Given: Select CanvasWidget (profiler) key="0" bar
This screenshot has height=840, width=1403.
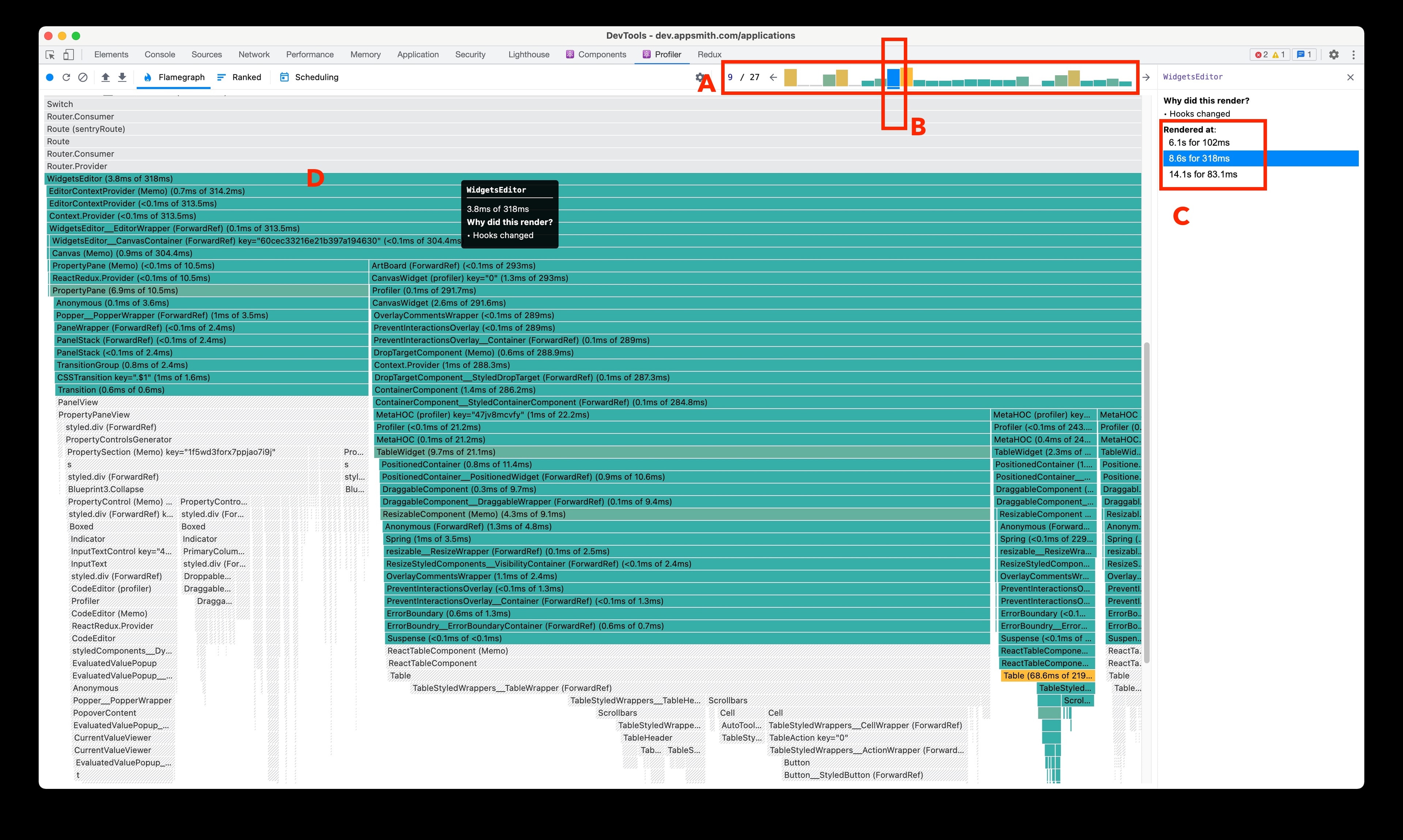Looking at the screenshot, I should point(755,279).
